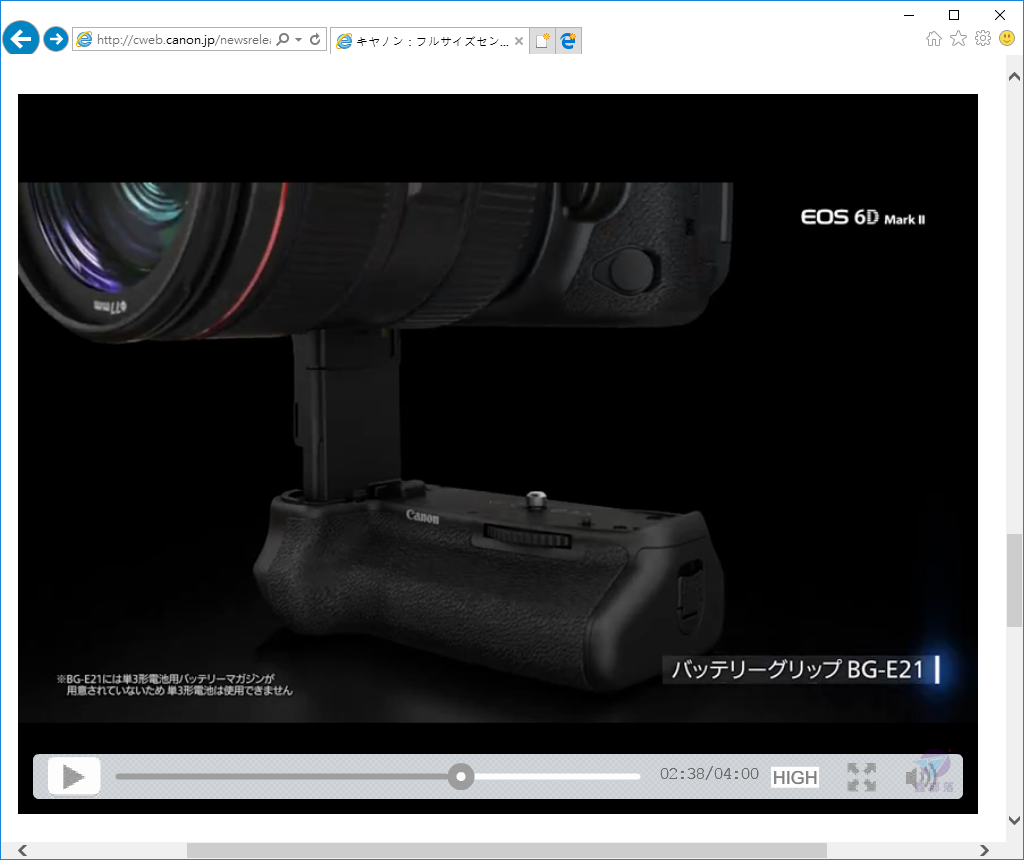Close the browser window
This screenshot has width=1024, height=860.
pyautogui.click(x=1000, y=15)
